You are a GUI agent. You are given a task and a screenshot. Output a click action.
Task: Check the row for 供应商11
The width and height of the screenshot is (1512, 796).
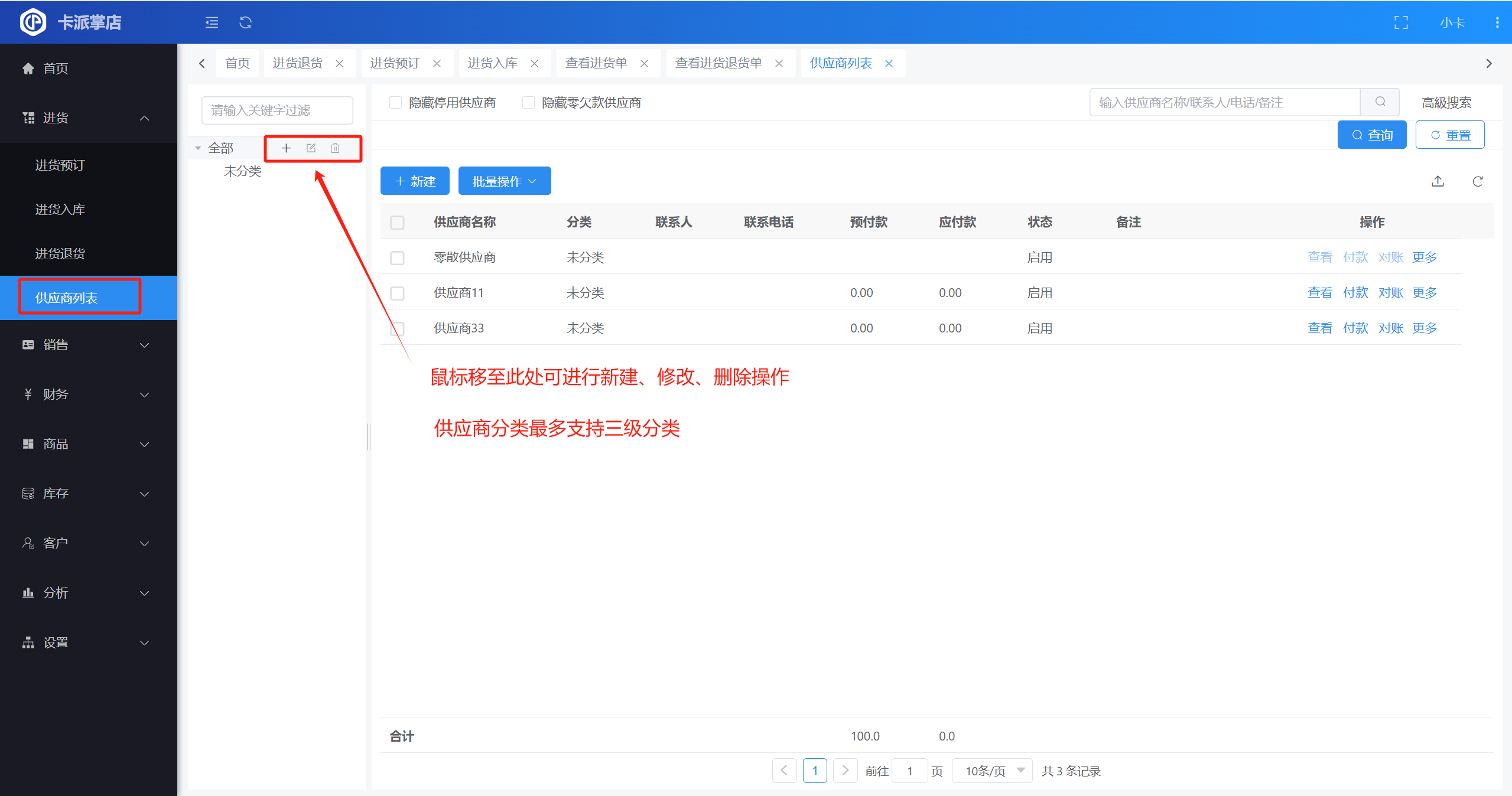[x=397, y=293]
